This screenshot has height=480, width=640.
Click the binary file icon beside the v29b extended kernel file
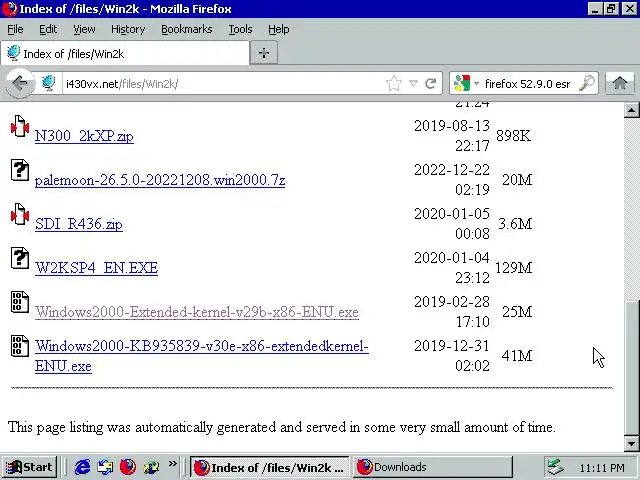20,302
